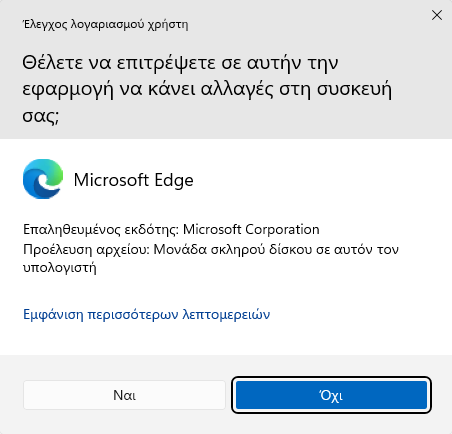Confirm by clicking the Ναι button
The width and height of the screenshot is (452, 434).
click(x=124, y=395)
